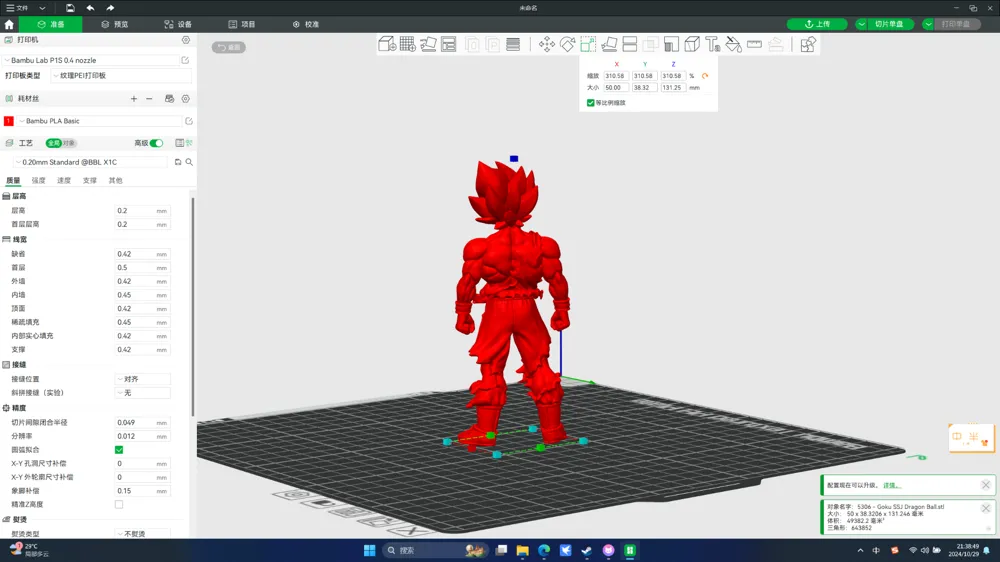Click the 详情 link in upgrade notification
The image size is (1000, 562).
[891, 485]
